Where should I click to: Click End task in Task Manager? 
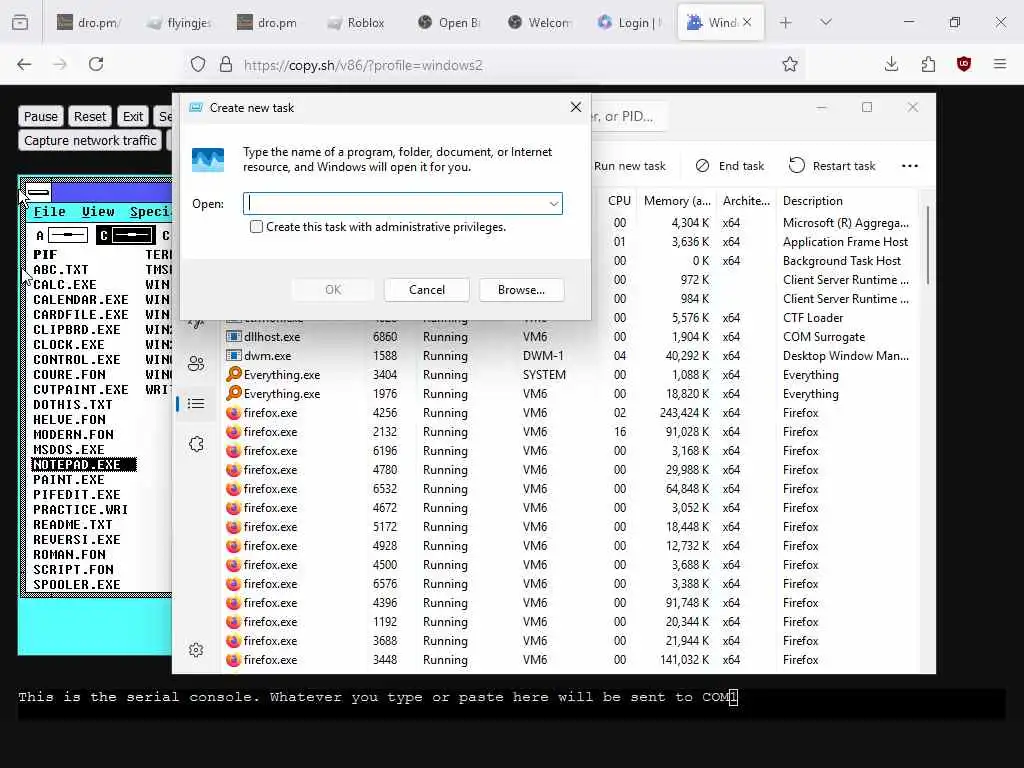pos(729,166)
